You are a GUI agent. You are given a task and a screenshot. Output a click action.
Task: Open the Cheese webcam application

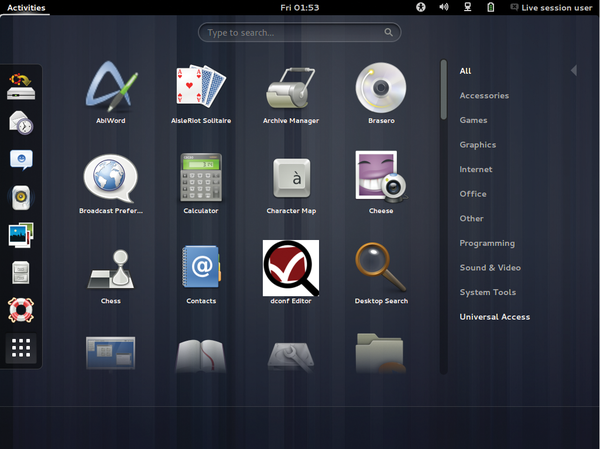(x=380, y=177)
